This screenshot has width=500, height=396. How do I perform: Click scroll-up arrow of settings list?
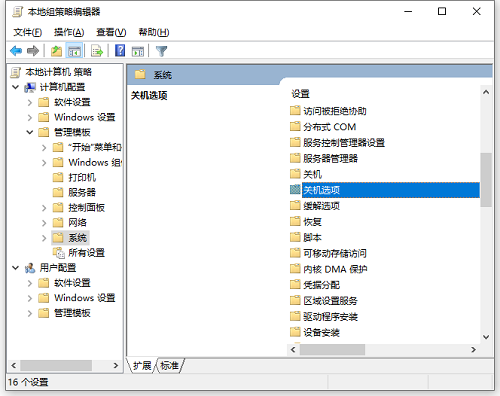pos(486,92)
